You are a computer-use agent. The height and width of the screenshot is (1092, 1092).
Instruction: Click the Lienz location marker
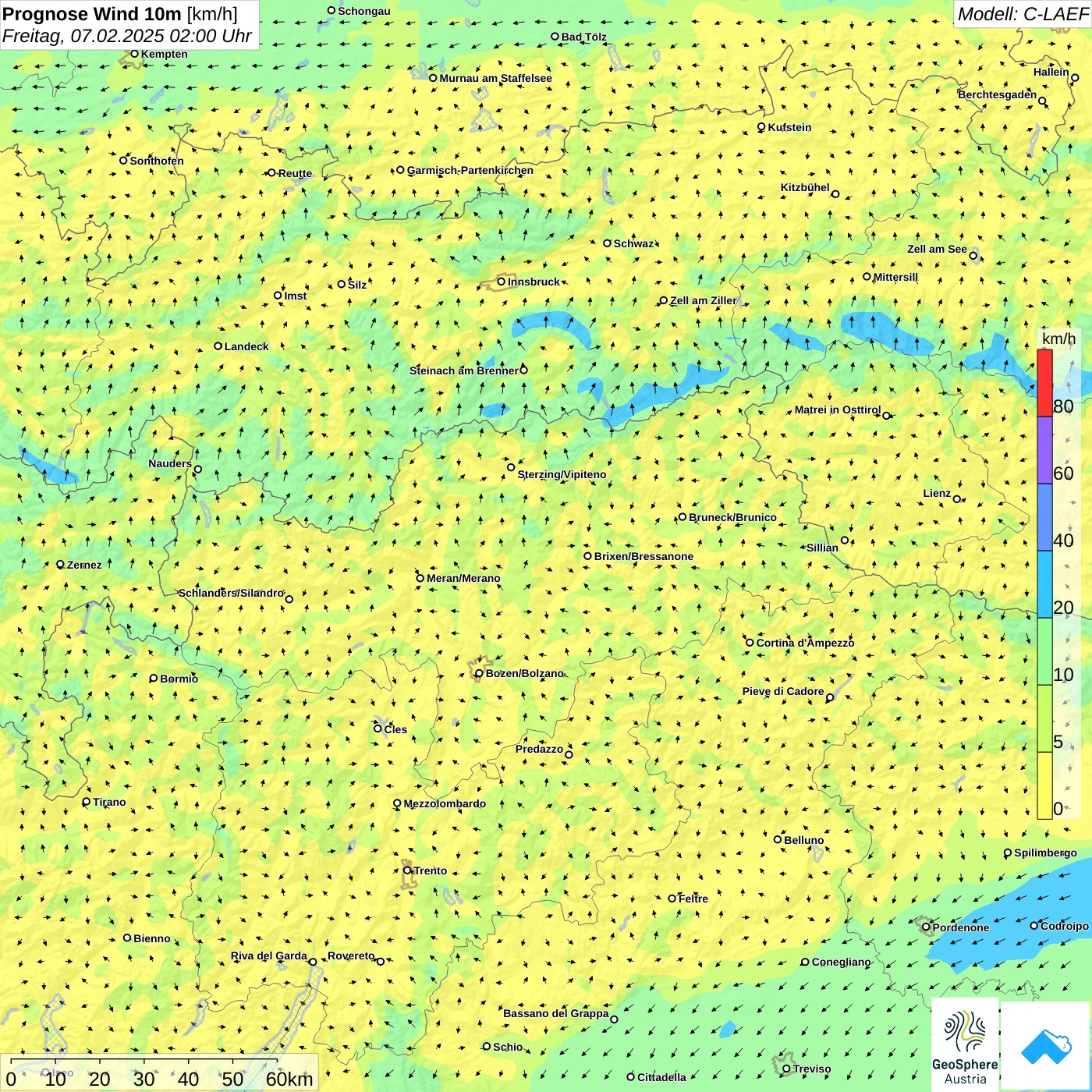click(957, 499)
